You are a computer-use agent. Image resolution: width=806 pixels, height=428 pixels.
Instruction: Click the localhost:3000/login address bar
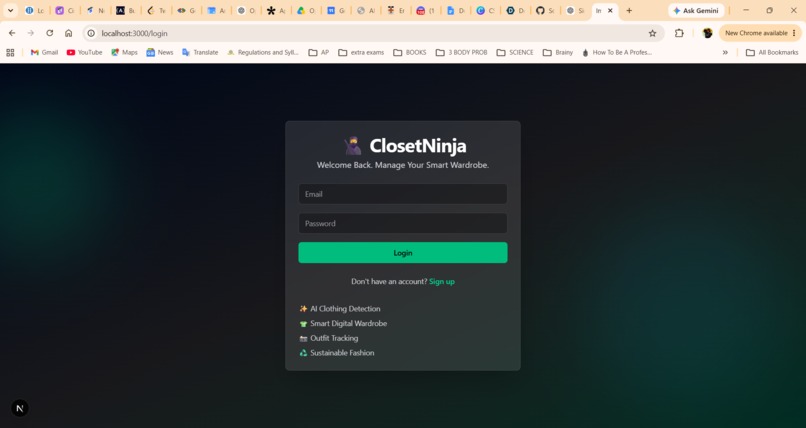pos(373,33)
